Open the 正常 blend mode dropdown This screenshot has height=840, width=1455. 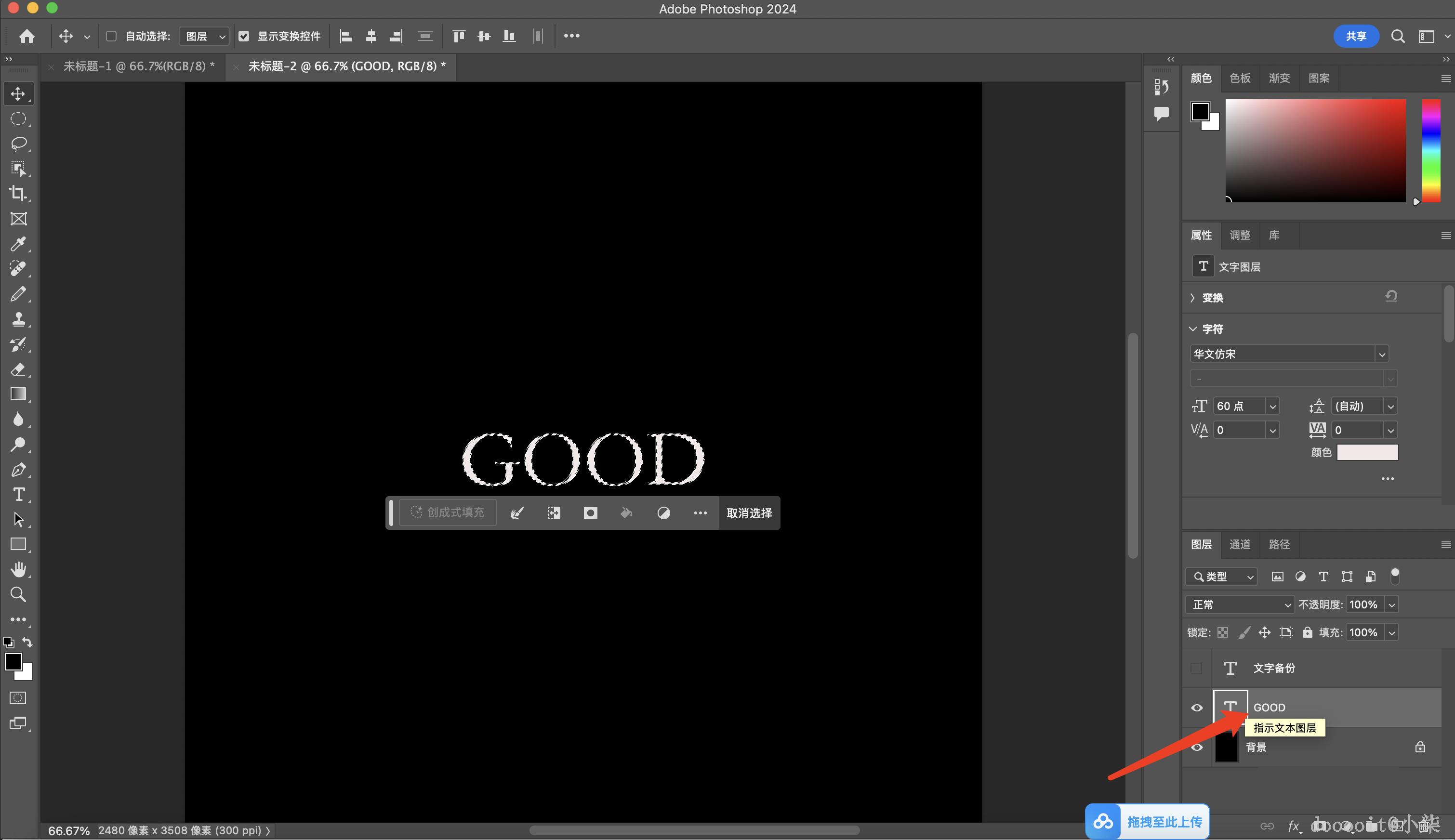[1240, 604]
